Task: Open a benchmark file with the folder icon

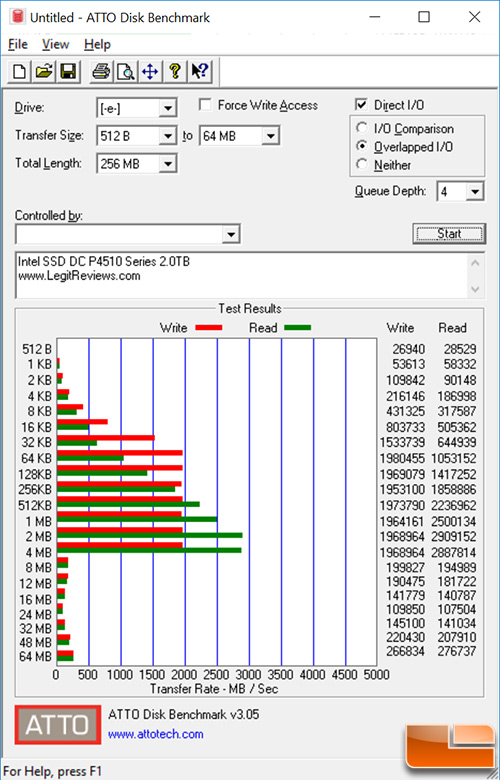Action: [x=44, y=72]
